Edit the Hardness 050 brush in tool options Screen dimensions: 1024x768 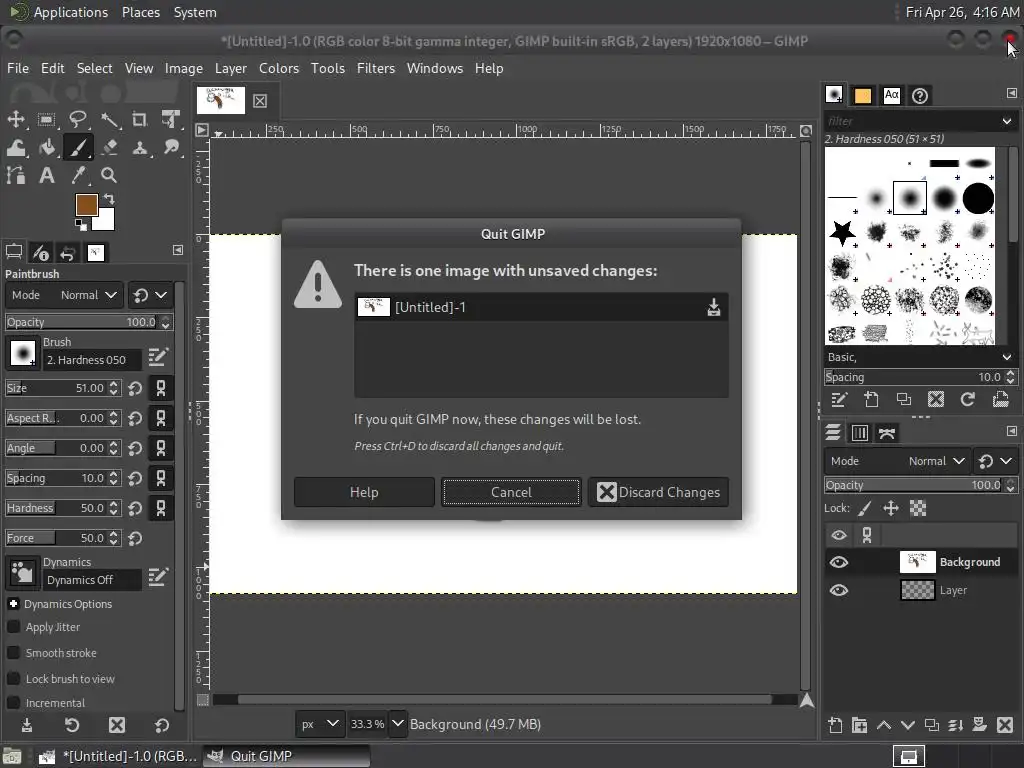(x=158, y=357)
